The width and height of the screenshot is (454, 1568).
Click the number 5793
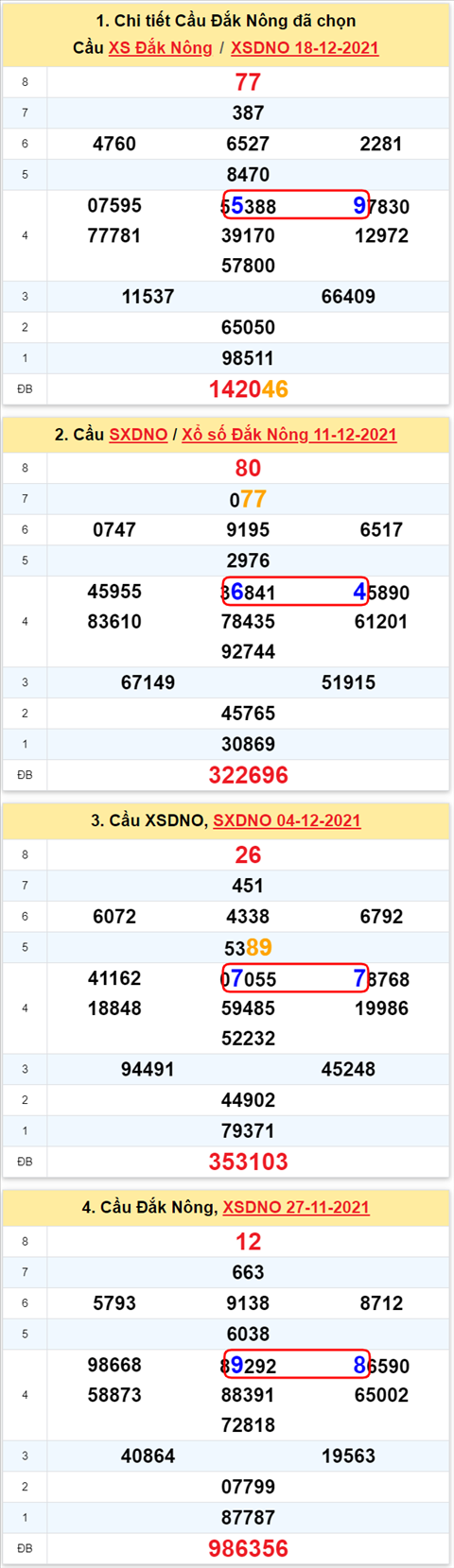(x=114, y=1302)
